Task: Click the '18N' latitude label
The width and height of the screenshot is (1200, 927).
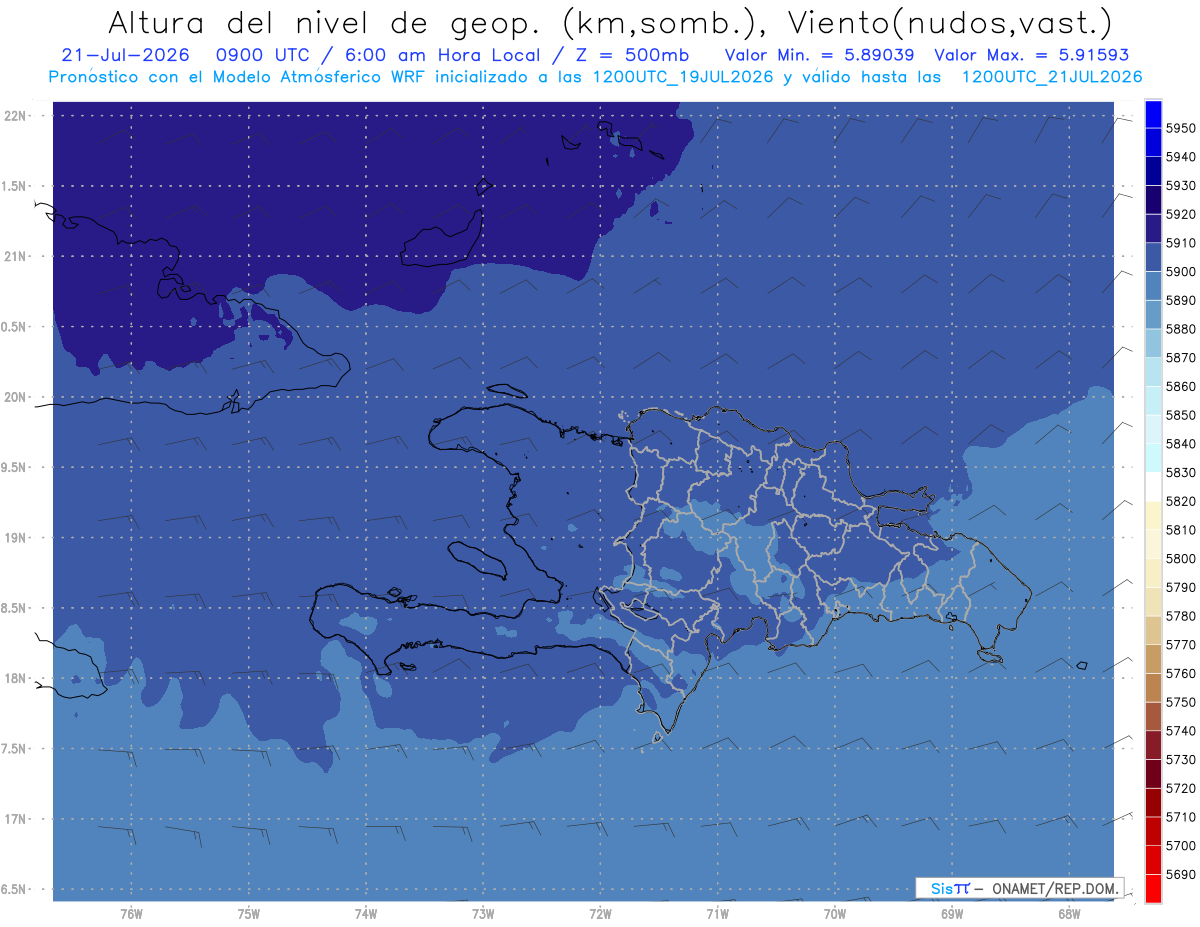Action: tap(16, 678)
